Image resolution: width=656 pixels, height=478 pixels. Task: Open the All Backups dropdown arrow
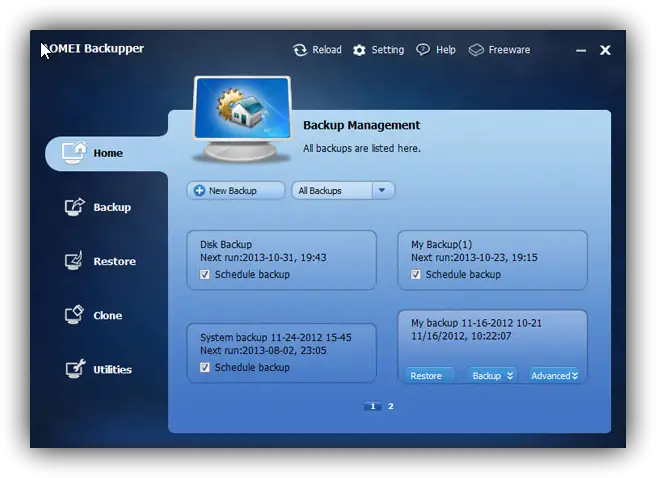pos(382,190)
